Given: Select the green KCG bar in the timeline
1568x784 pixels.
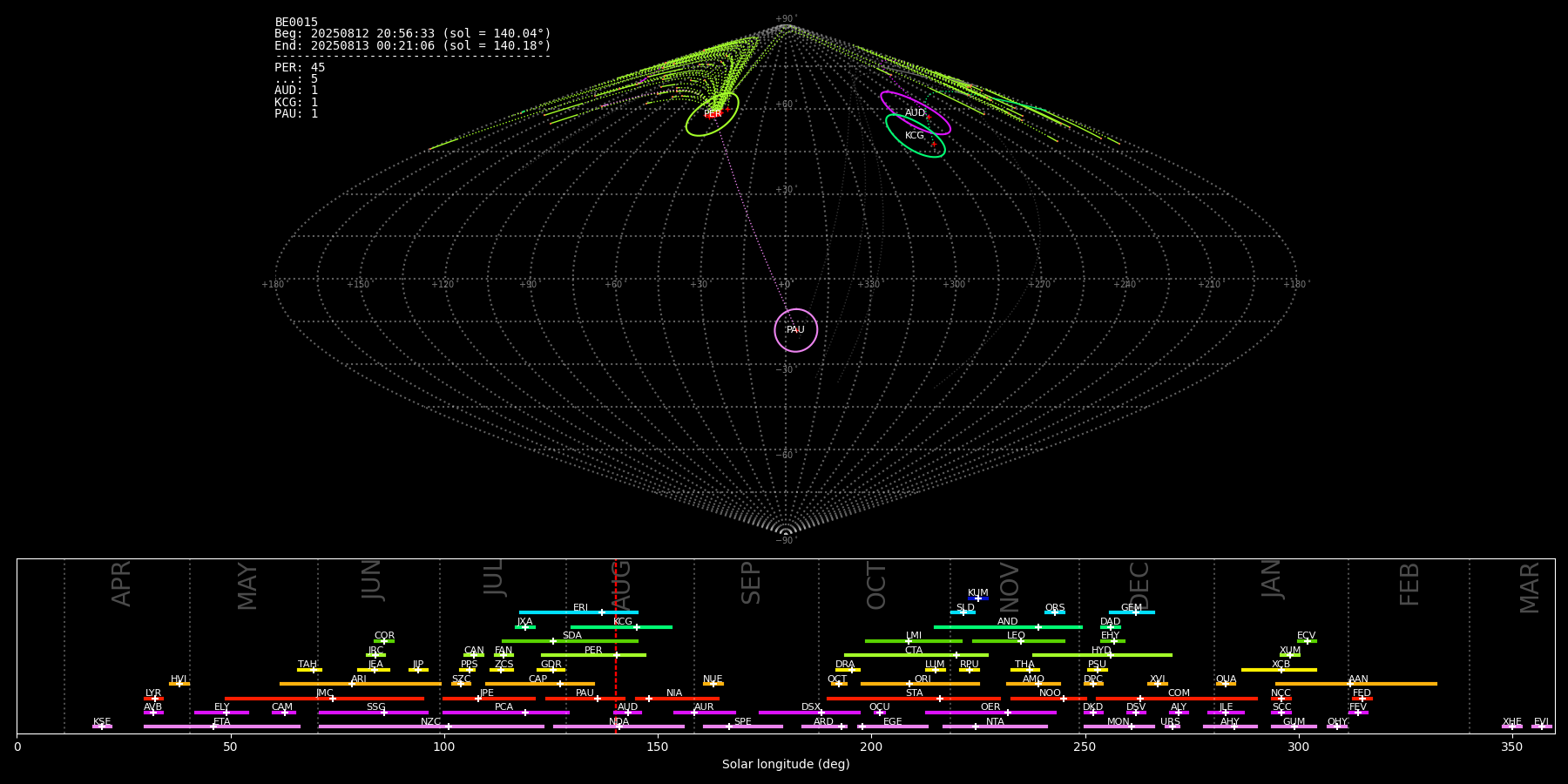Looking at the screenshot, I should point(621,626).
